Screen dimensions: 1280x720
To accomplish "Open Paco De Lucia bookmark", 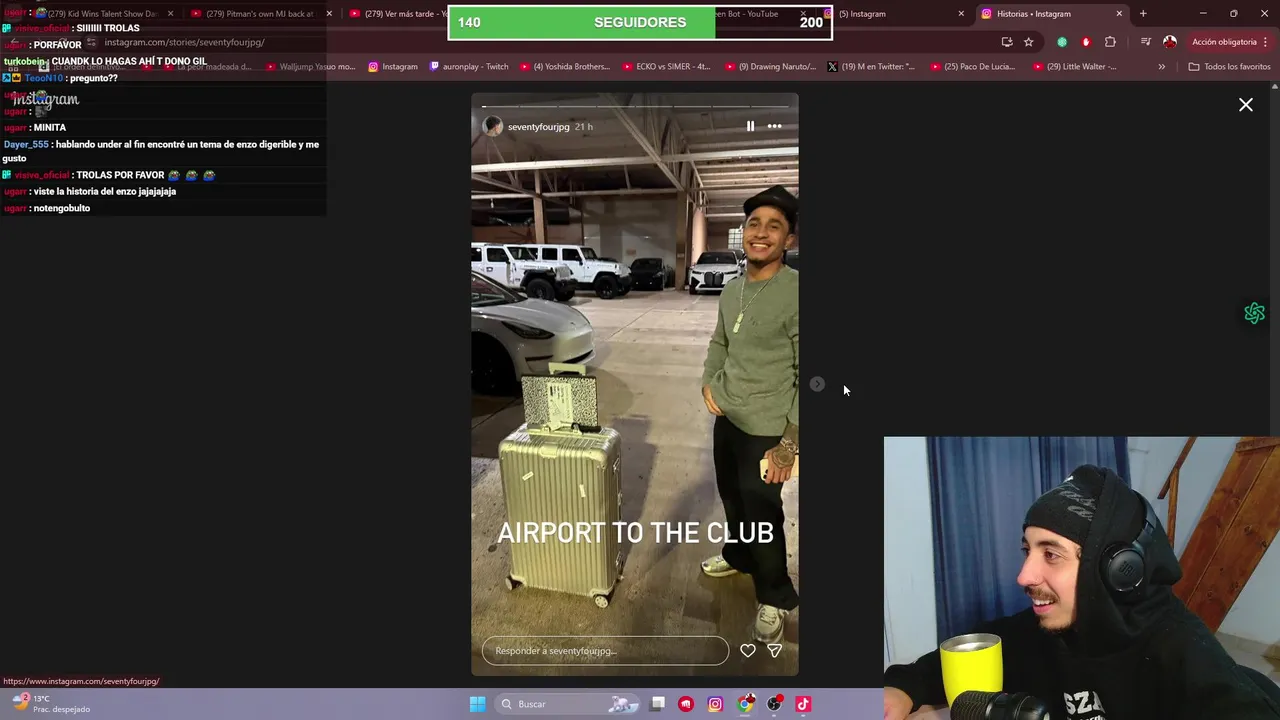I will pos(973,67).
